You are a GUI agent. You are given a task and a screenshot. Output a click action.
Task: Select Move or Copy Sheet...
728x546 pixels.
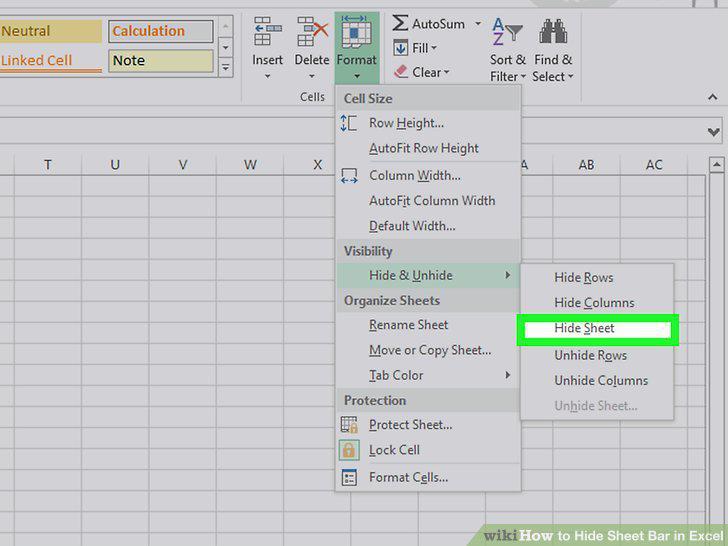[428, 350]
